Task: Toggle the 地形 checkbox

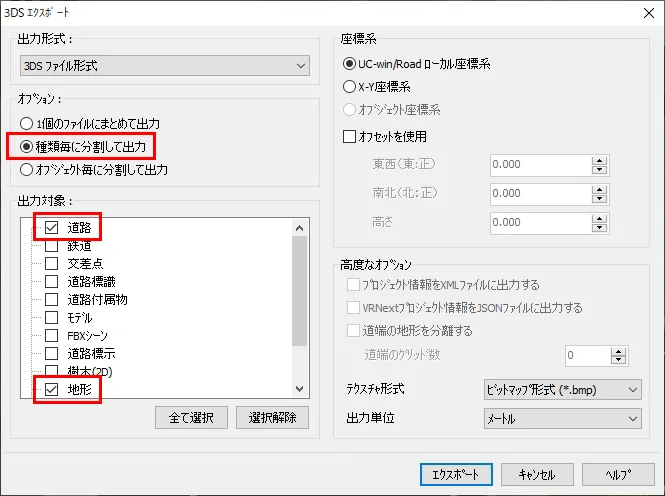Action: pyautogui.click(x=51, y=389)
